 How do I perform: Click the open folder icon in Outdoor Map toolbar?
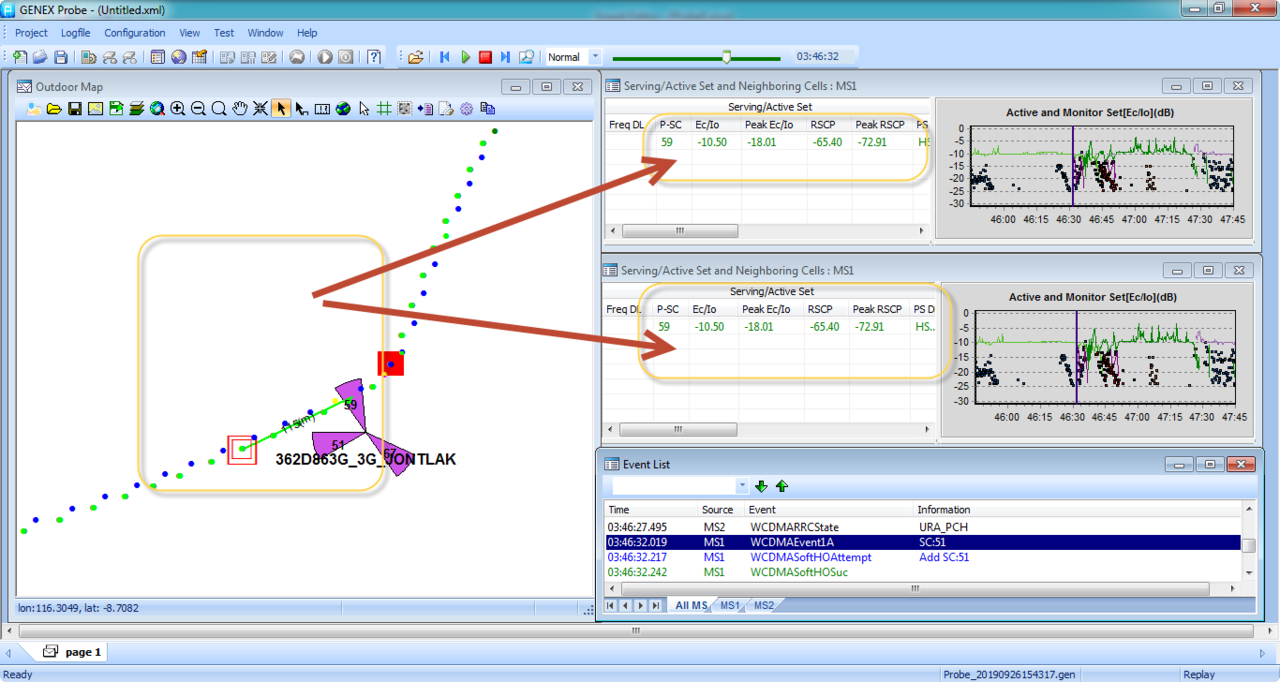tap(54, 108)
